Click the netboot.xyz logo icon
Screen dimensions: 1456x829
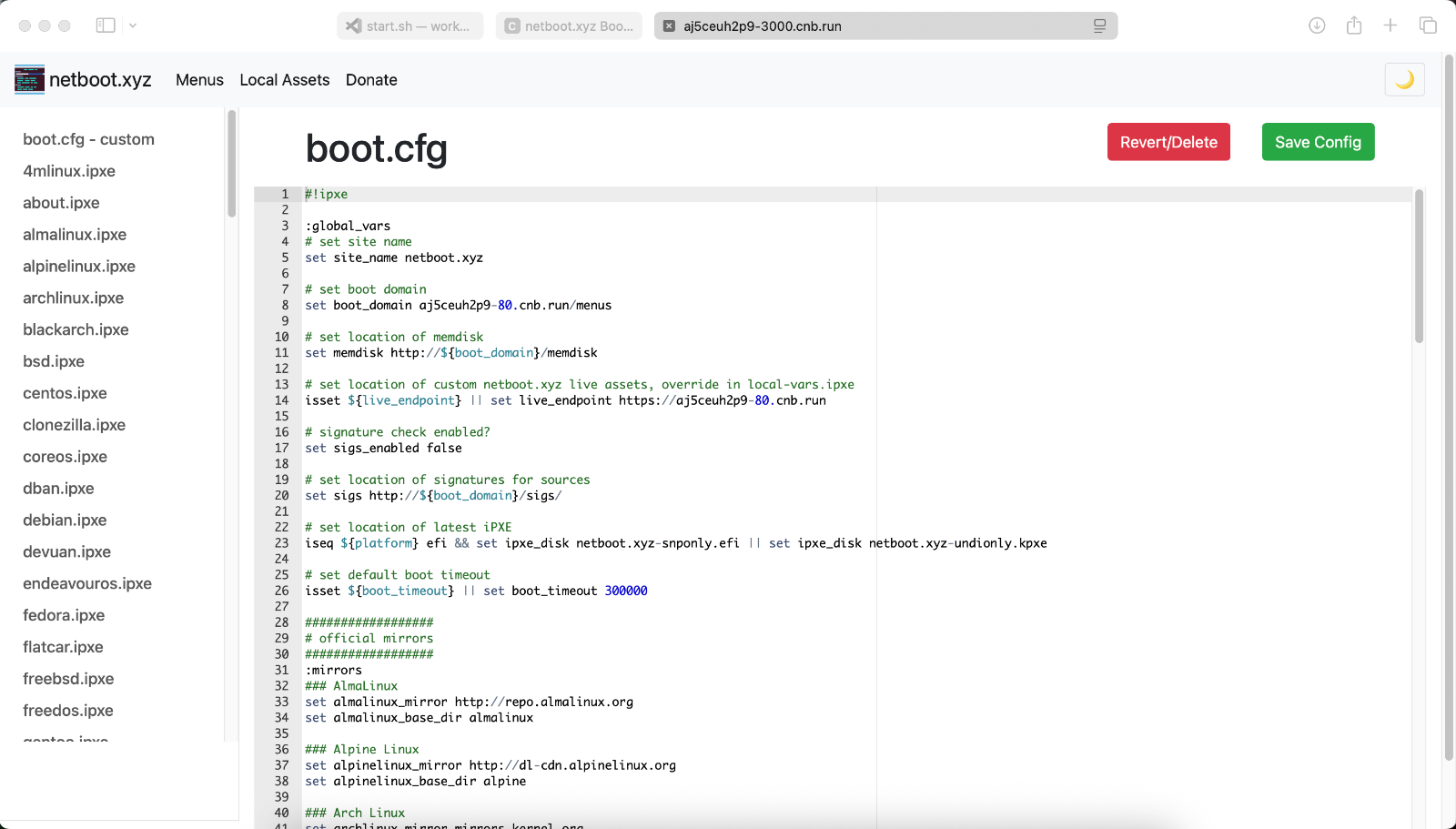[29, 80]
